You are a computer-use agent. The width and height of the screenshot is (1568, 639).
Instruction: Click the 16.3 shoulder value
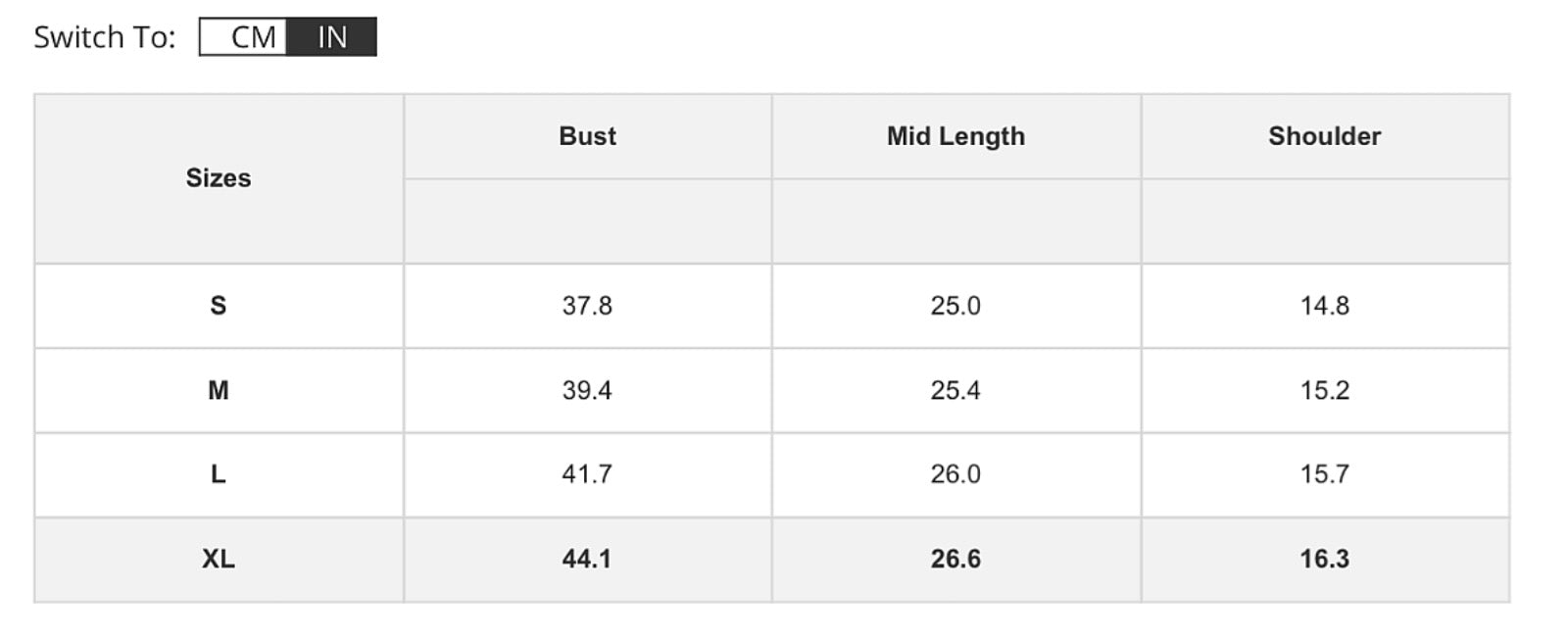[1325, 559]
